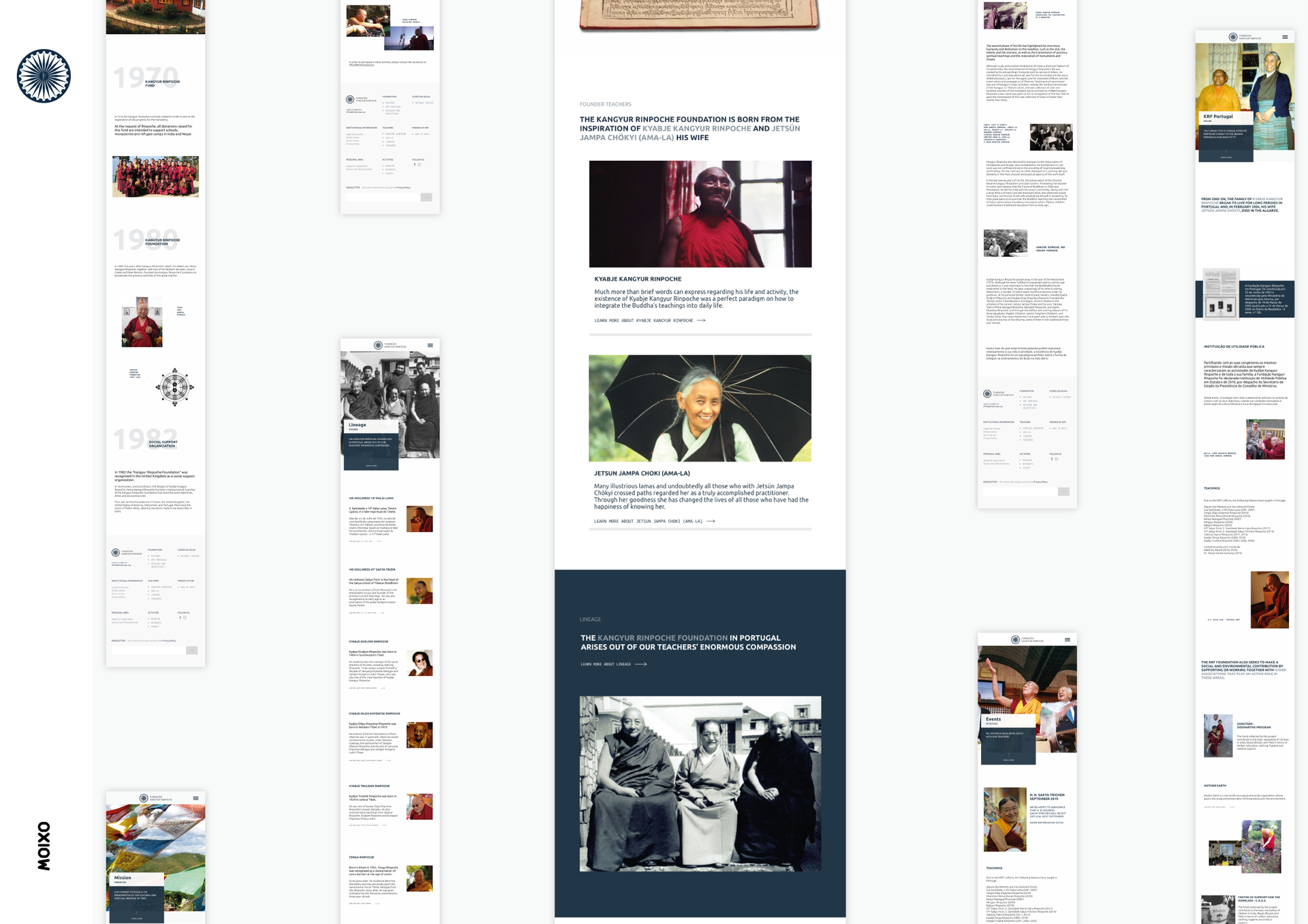Submit newsletter on biography page footer
The image size is (1308, 924).
1063,491
